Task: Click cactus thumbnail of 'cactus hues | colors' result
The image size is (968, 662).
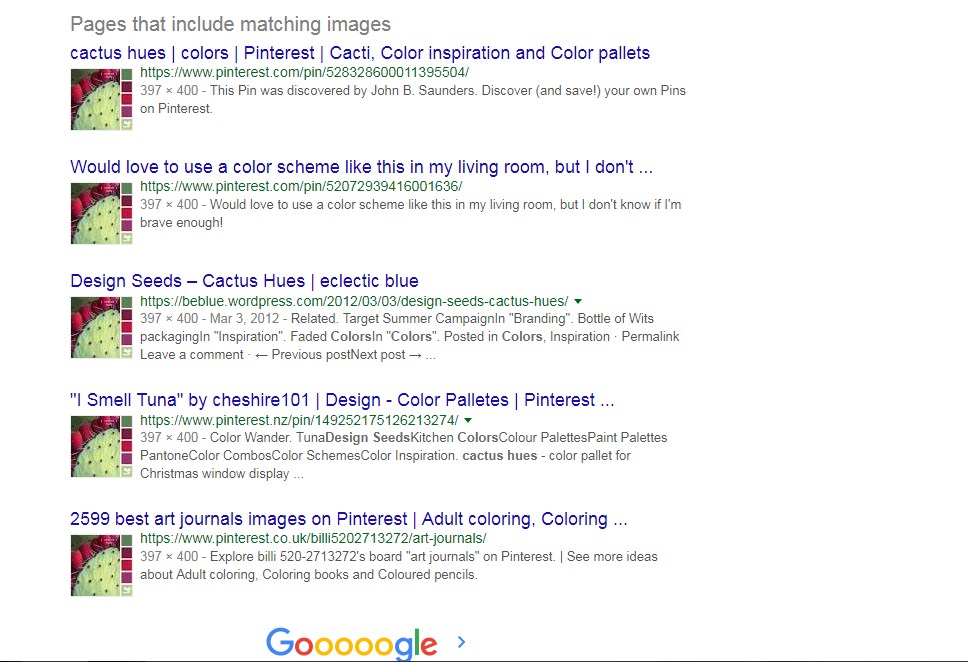Action: pyautogui.click(x=101, y=99)
